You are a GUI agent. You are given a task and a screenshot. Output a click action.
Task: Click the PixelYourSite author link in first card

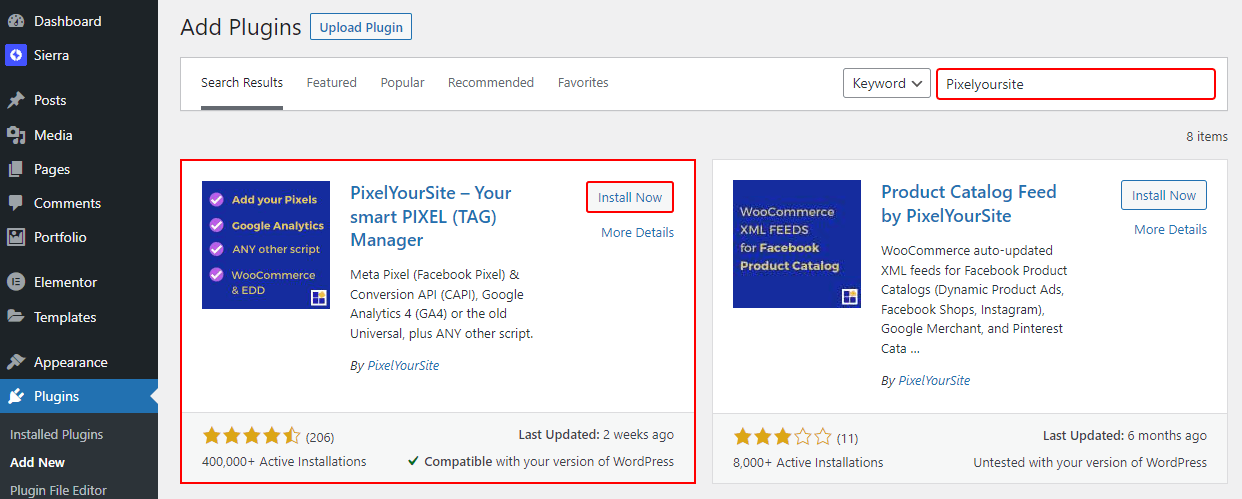(403, 365)
